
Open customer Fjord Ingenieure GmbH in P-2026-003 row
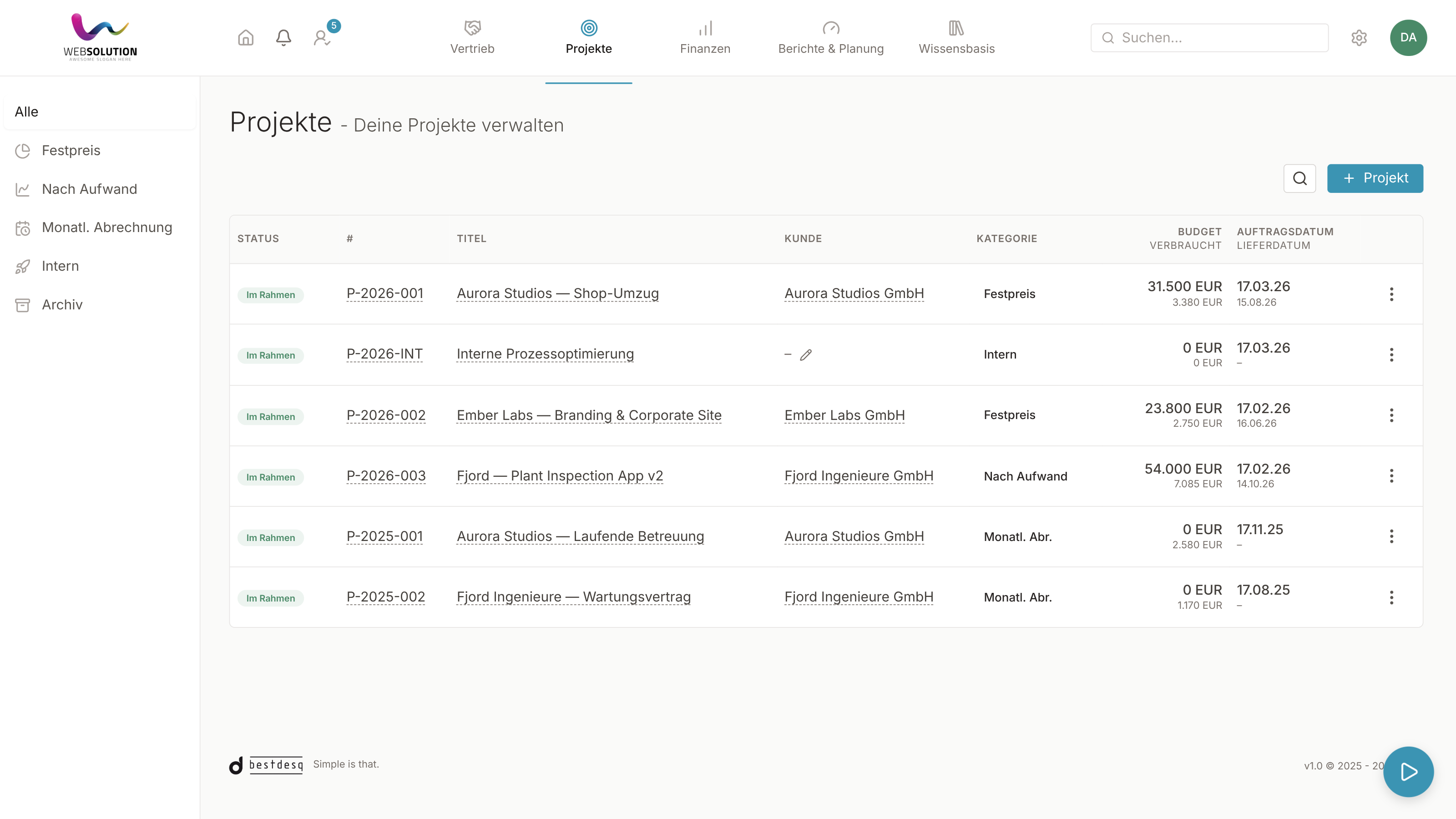(859, 475)
